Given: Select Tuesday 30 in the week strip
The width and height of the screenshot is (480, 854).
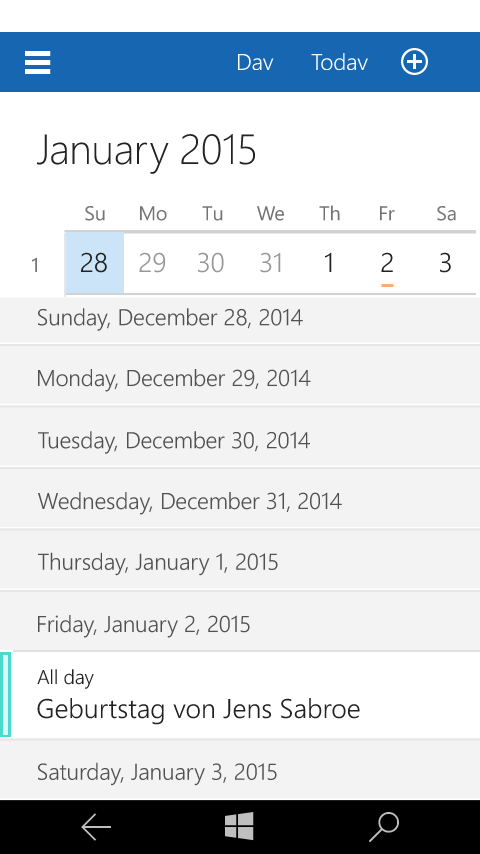Looking at the screenshot, I should pyautogui.click(x=211, y=263).
